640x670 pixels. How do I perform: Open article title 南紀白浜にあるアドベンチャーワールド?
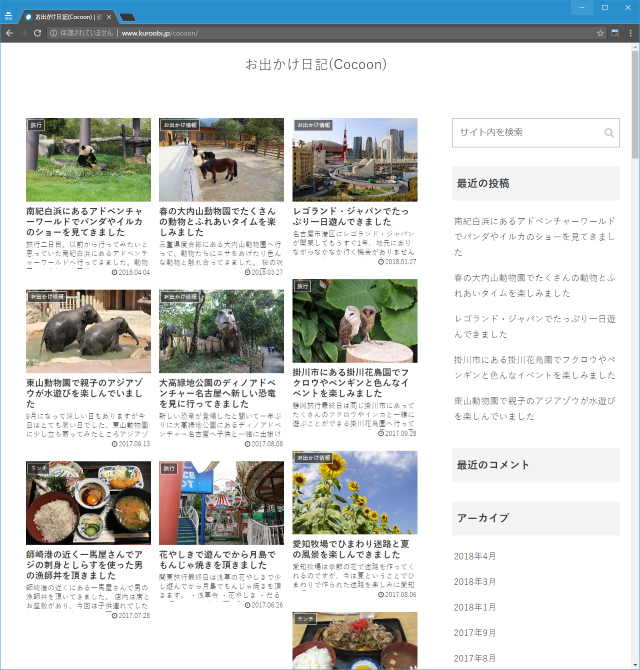pos(85,222)
